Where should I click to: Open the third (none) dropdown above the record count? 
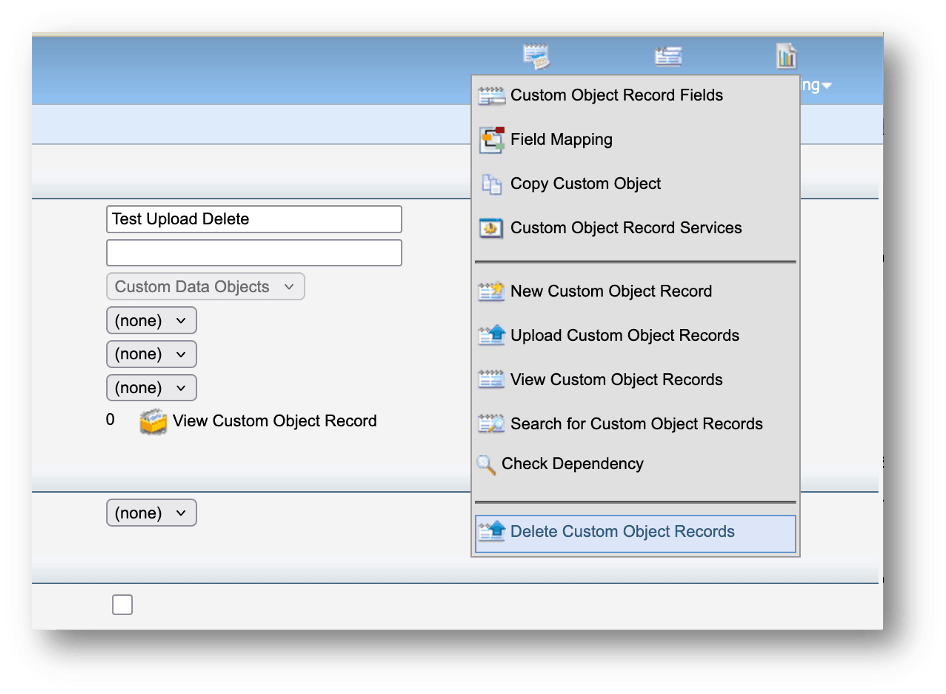151,388
